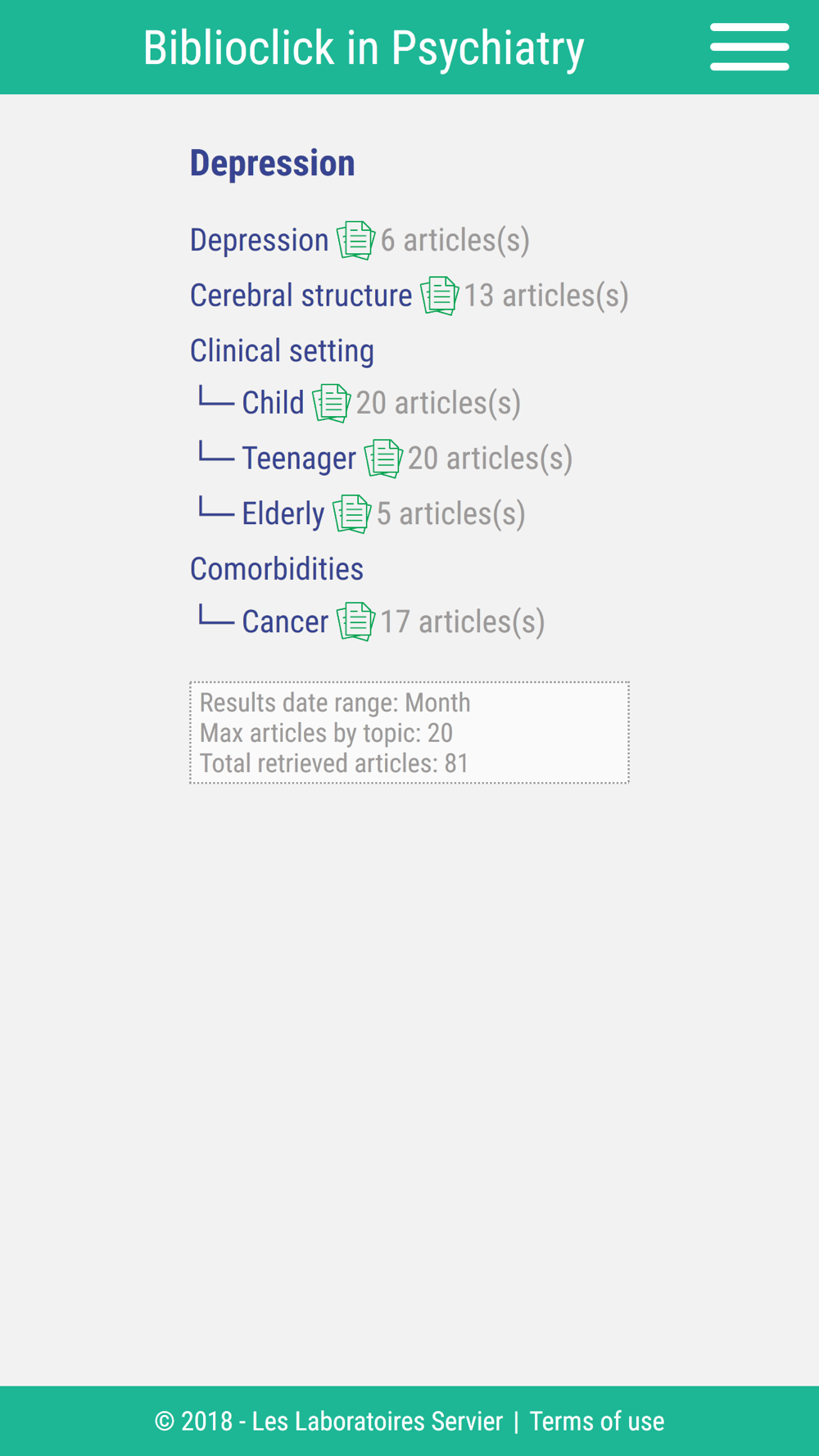The height and width of the screenshot is (1456, 819).
Task: Open the Cerebral structure topic
Action: pos(301,296)
